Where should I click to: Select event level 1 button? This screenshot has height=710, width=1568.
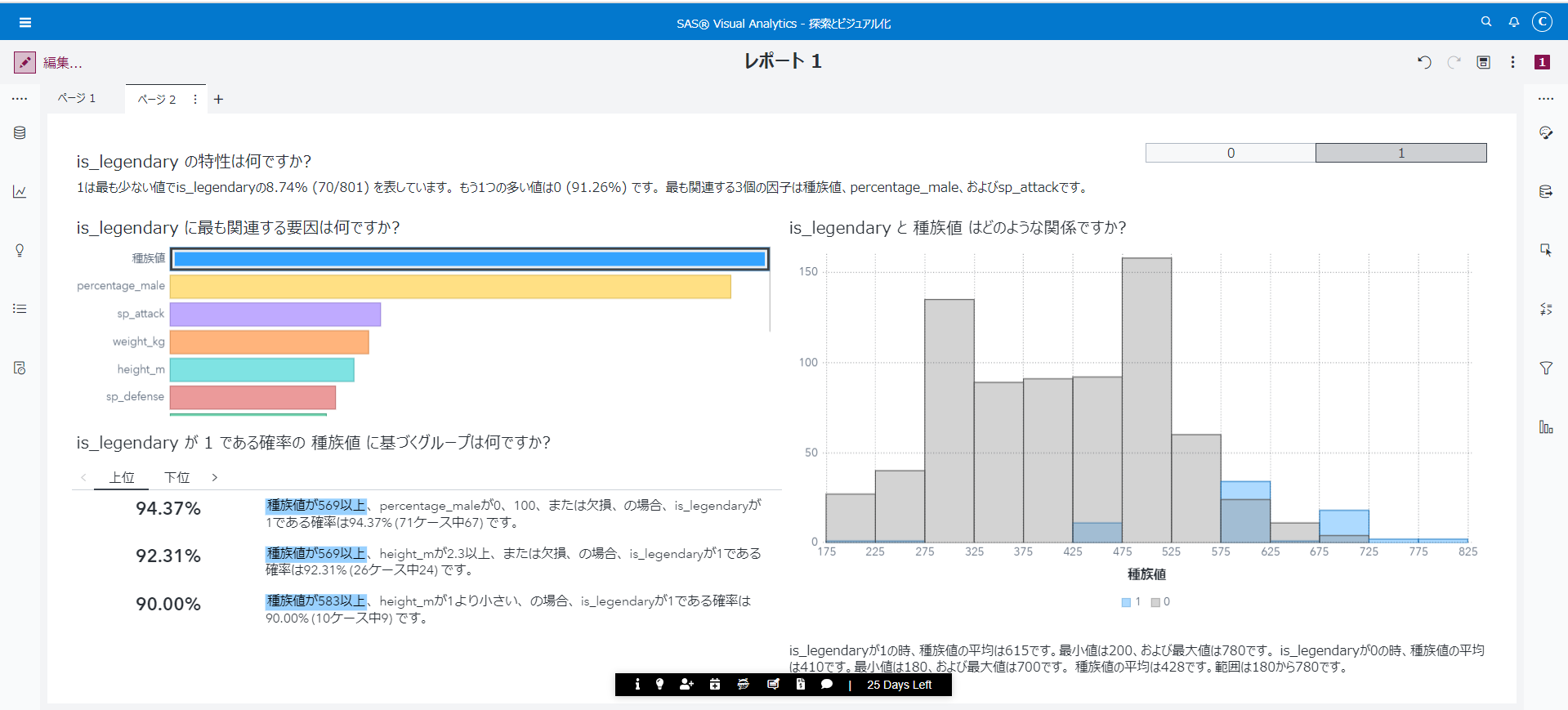click(1401, 153)
